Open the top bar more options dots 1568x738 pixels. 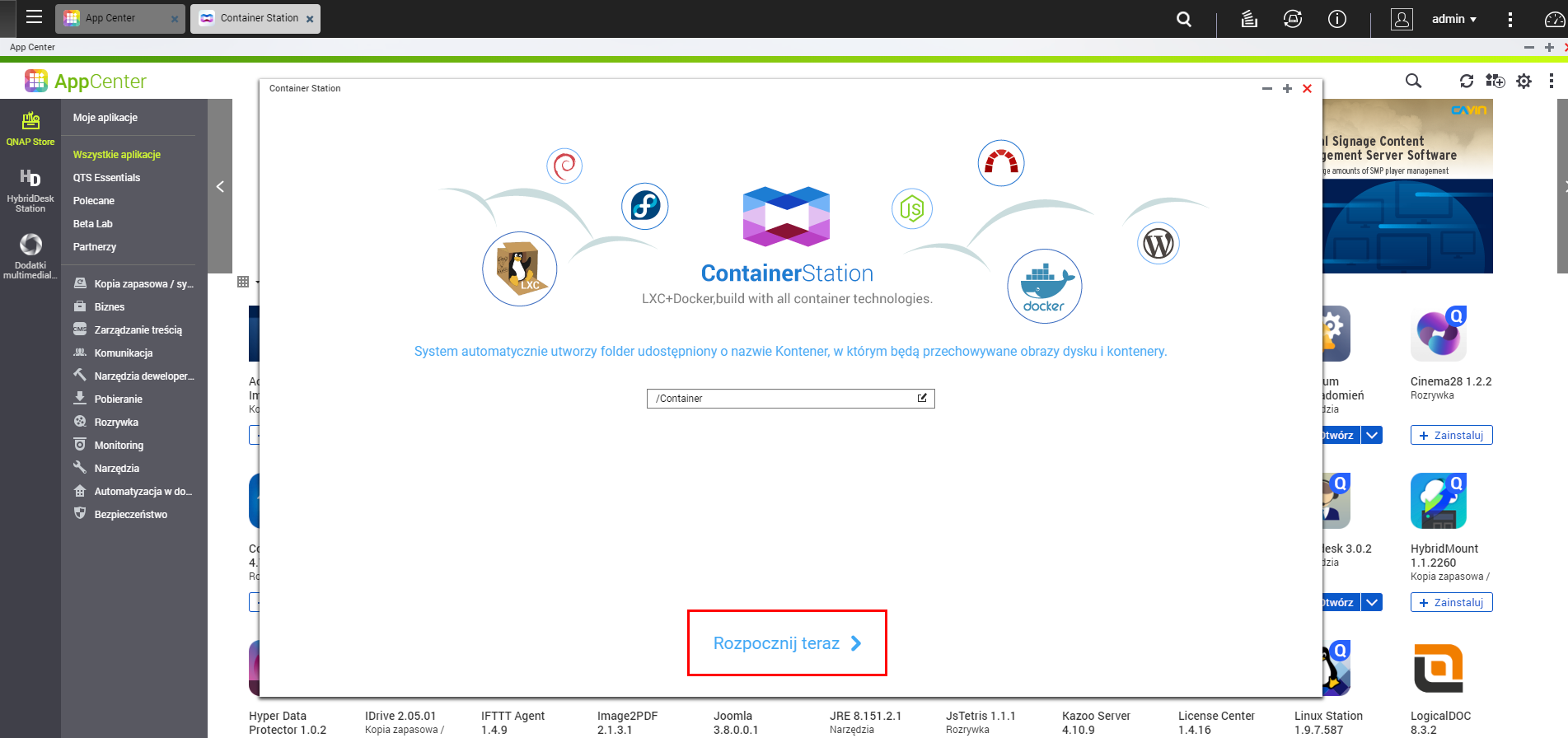[1509, 19]
